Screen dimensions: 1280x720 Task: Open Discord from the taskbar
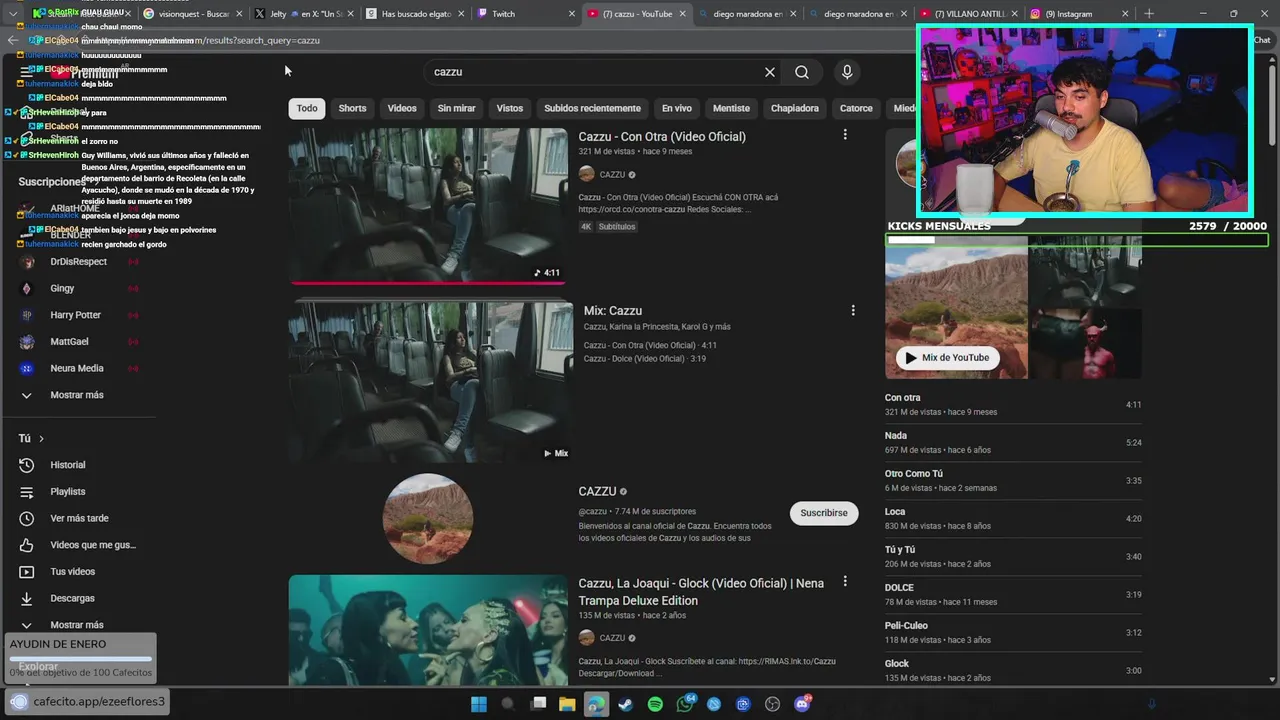(802, 704)
